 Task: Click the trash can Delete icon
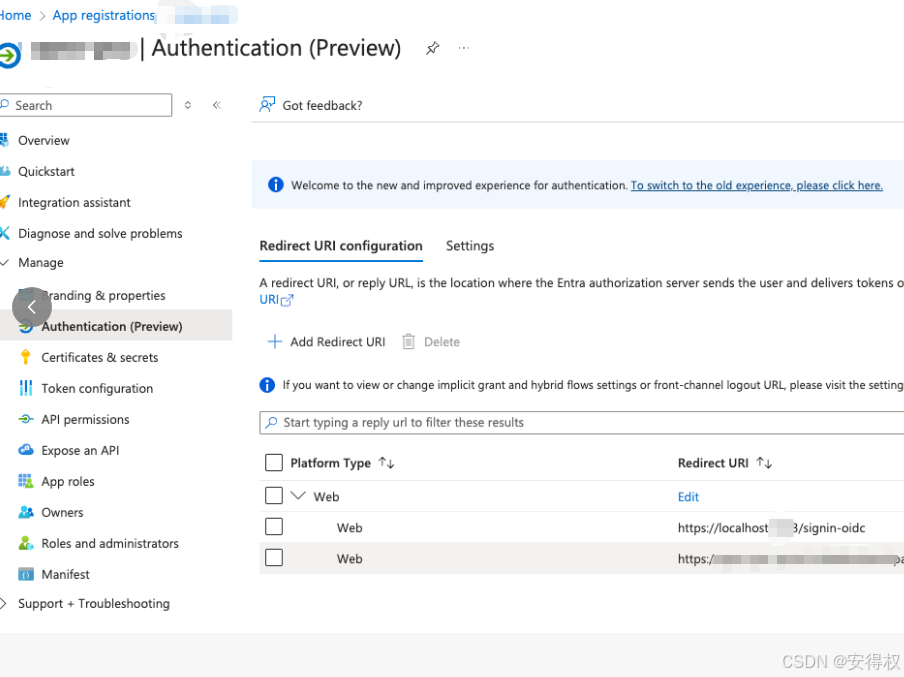(408, 341)
